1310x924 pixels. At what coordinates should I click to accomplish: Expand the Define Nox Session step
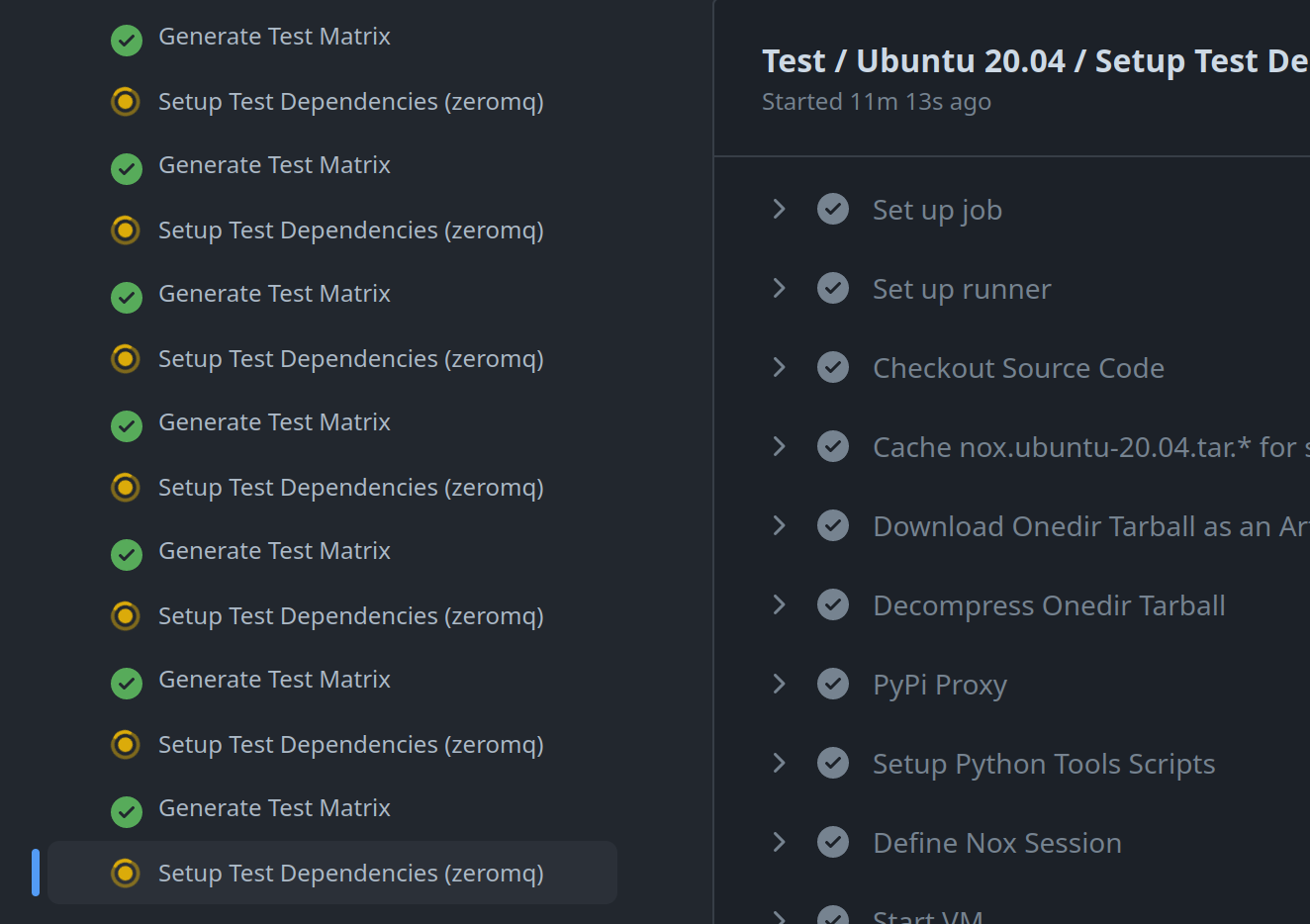[x=779, y=842]
